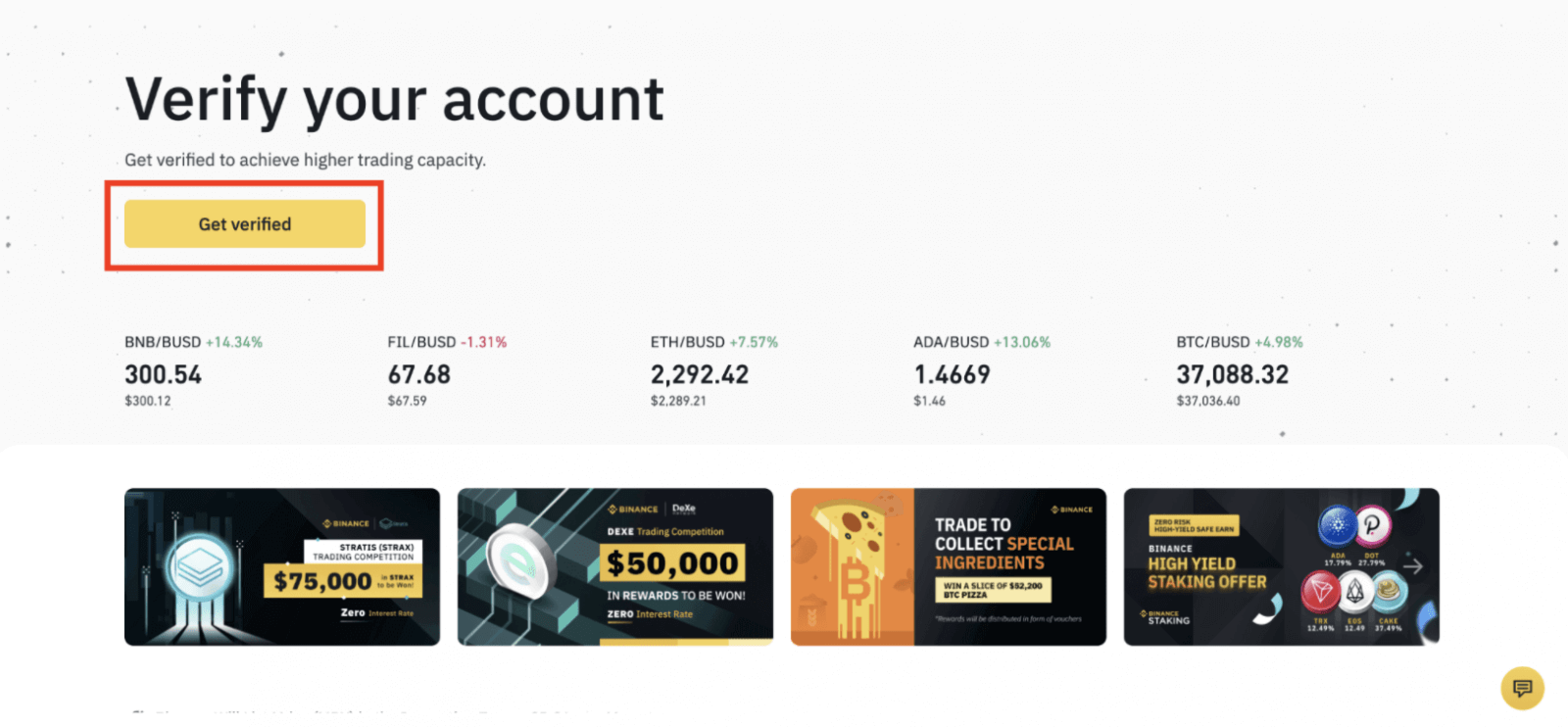Open the support chat bubble icon
1568x727 pixels.
tap(1521, 688)
